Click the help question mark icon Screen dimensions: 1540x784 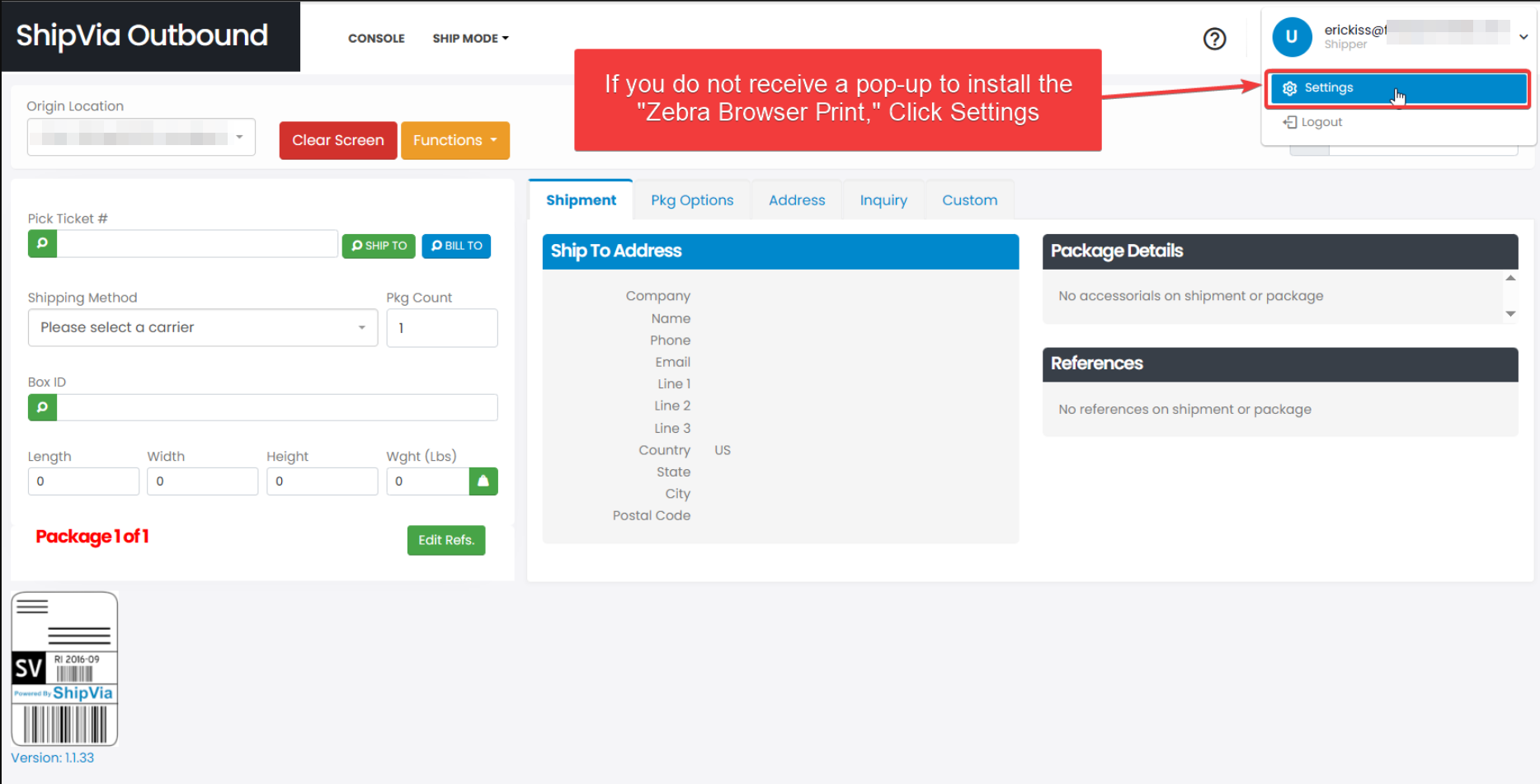[1214, 39]
